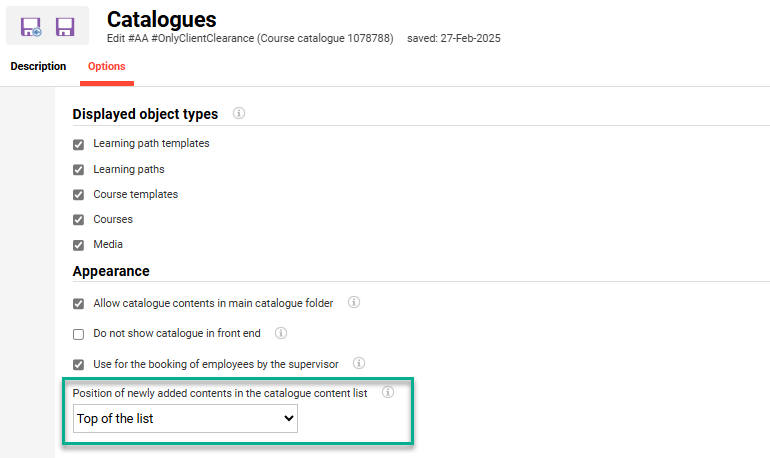This screenshot has width=770, height=458.
Task: Open the Top of the list dropdown
Action: 185,419
